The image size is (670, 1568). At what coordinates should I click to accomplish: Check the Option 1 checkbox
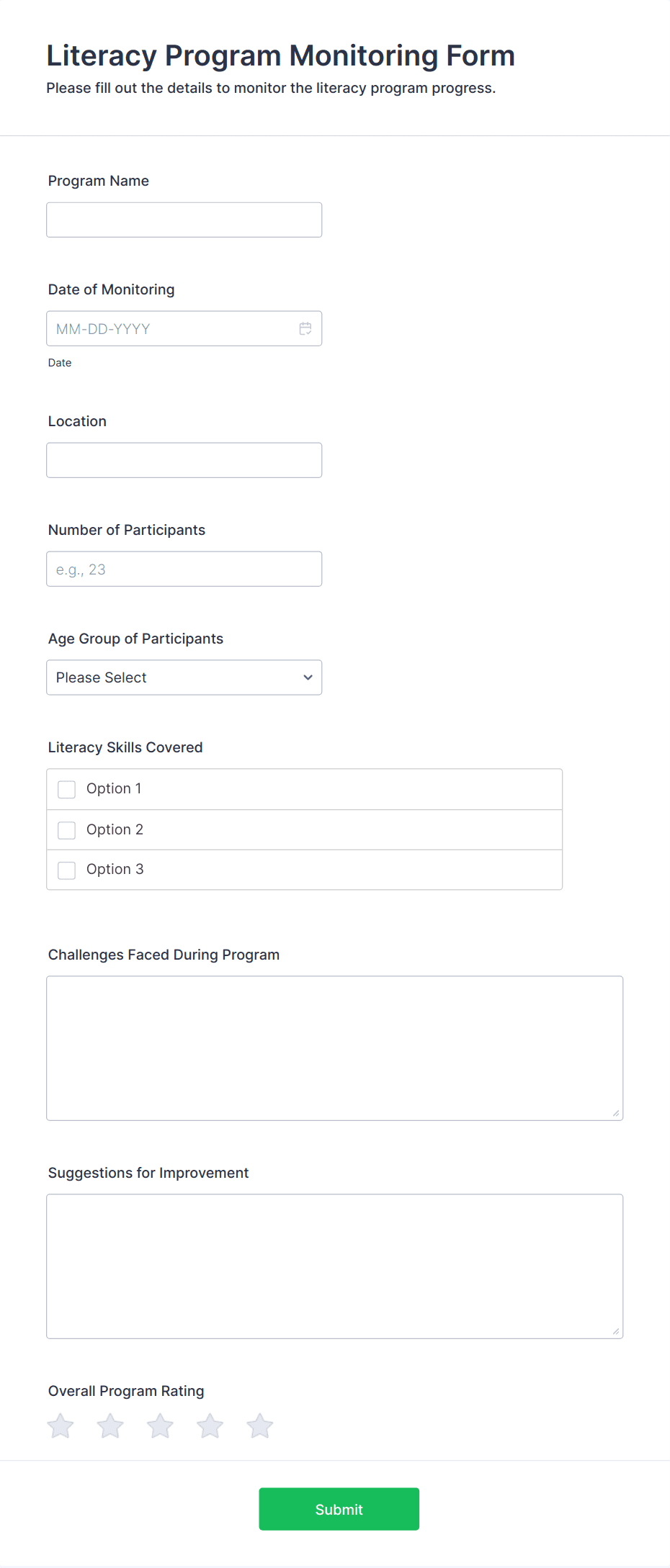(x=67, y=789)
